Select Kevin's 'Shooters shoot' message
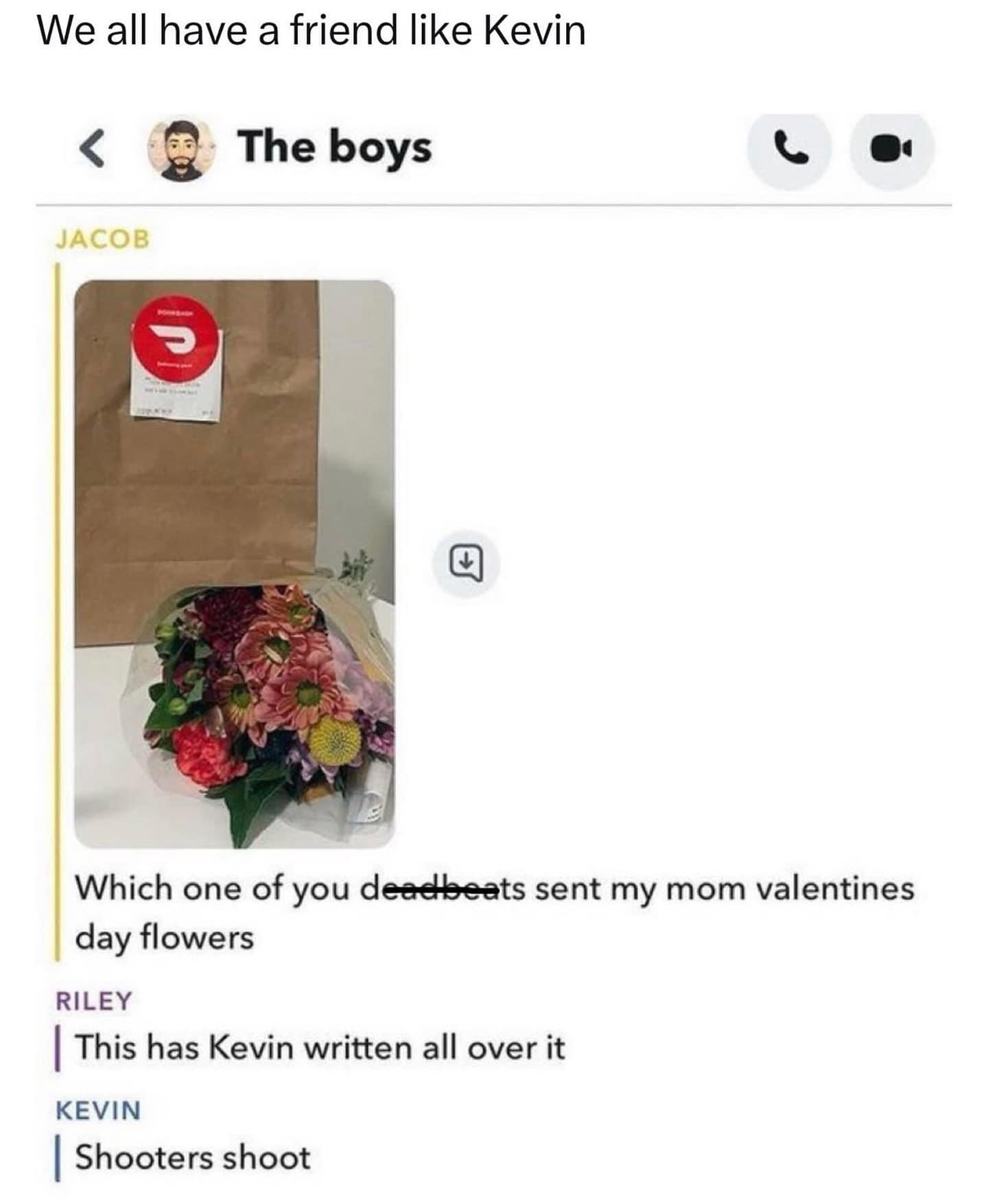Image resolution: width=988 pixels, height=1204 pixels. click(193, 1157)
